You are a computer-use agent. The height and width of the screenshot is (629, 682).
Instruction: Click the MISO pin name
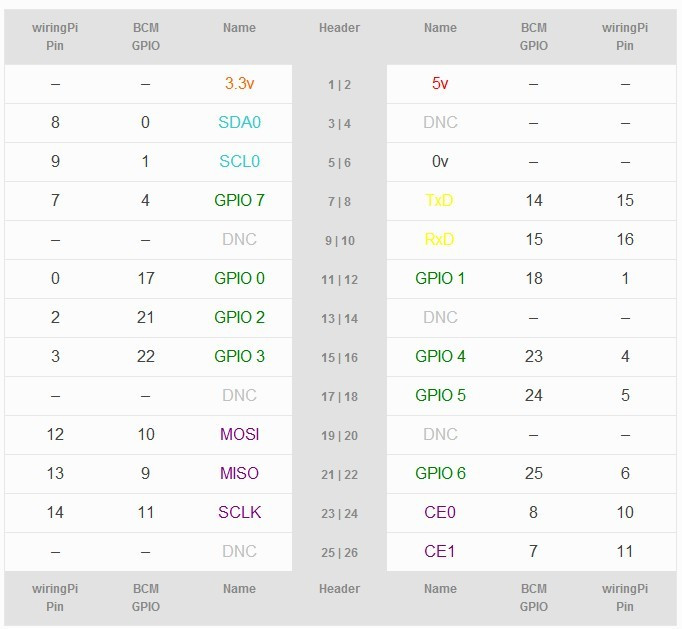tap(239, 473)
